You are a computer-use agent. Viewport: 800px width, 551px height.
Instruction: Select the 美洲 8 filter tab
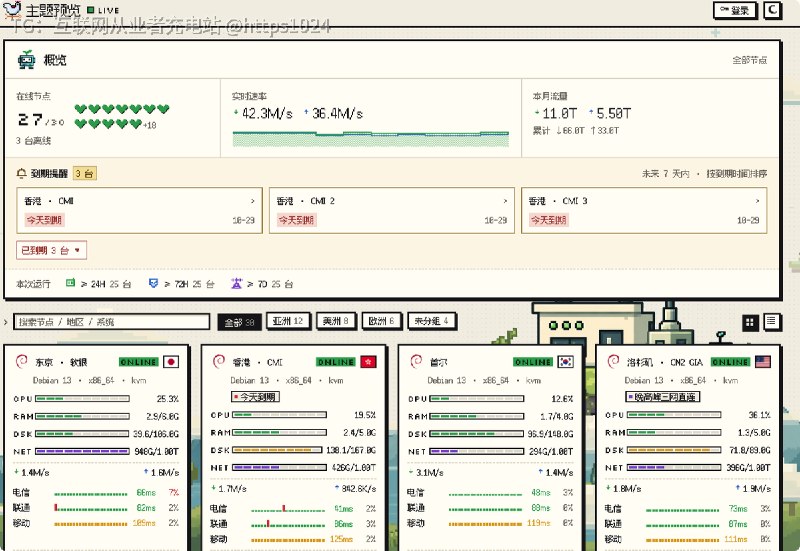click(336, 321)
